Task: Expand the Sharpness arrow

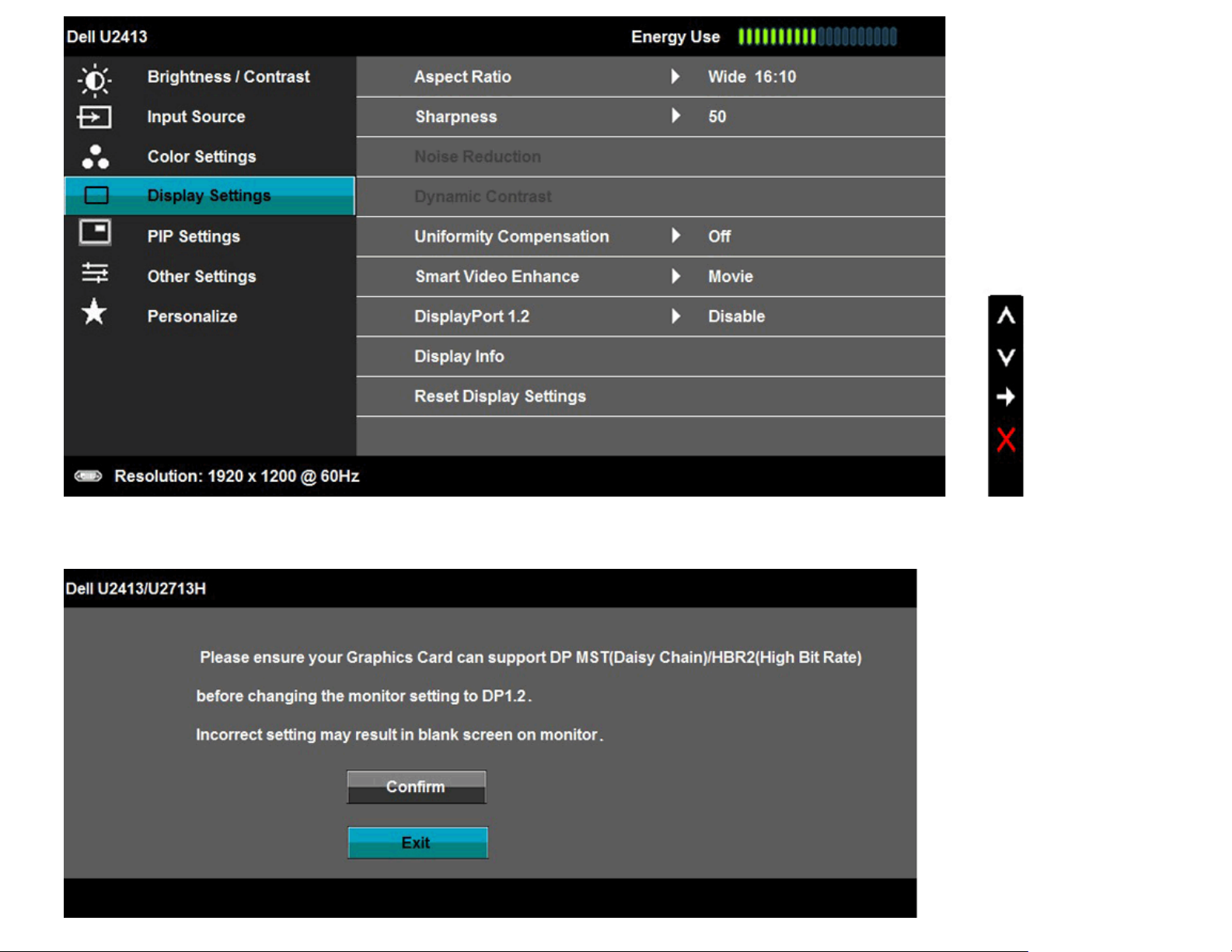Action: pyautogui.click(x=675, y=116)
